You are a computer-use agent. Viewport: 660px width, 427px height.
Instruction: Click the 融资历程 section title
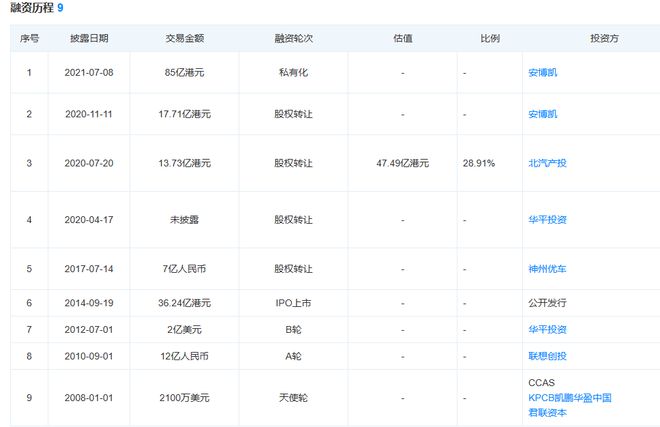click(32, 7)
